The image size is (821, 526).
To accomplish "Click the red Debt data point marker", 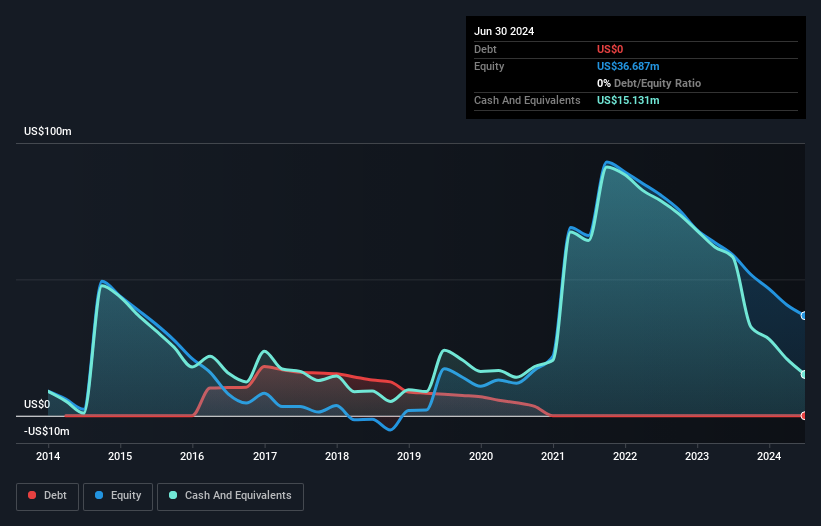I will coord(804,416).
